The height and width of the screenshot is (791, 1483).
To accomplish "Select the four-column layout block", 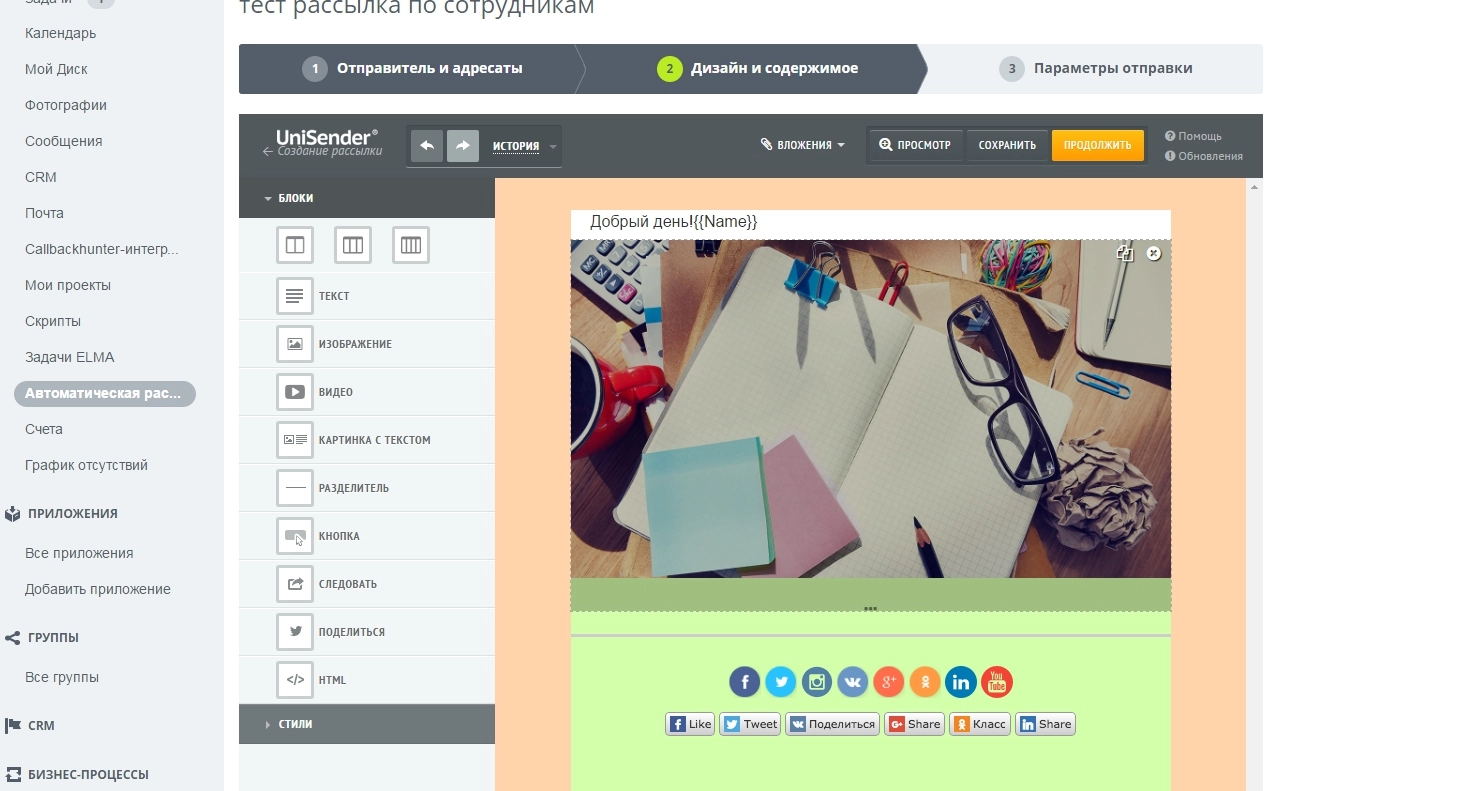I will (x=411, y=245).
